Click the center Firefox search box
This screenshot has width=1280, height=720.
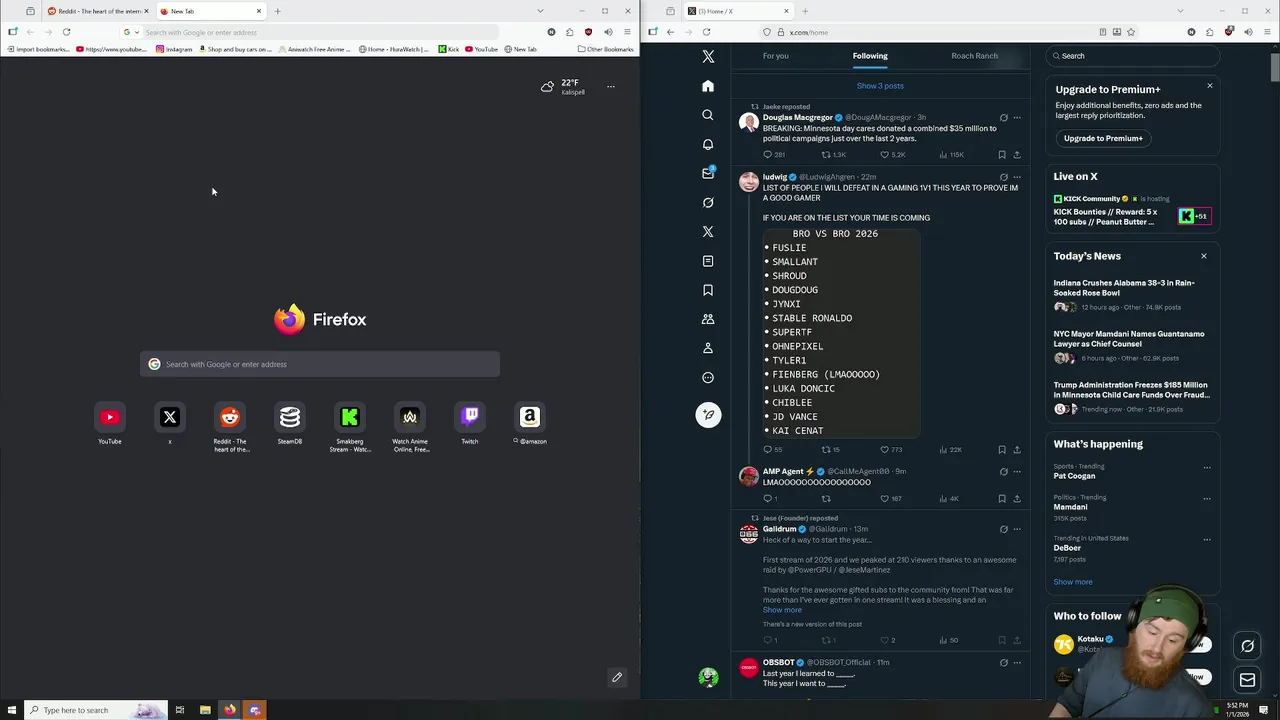click(x=320, y=364)
